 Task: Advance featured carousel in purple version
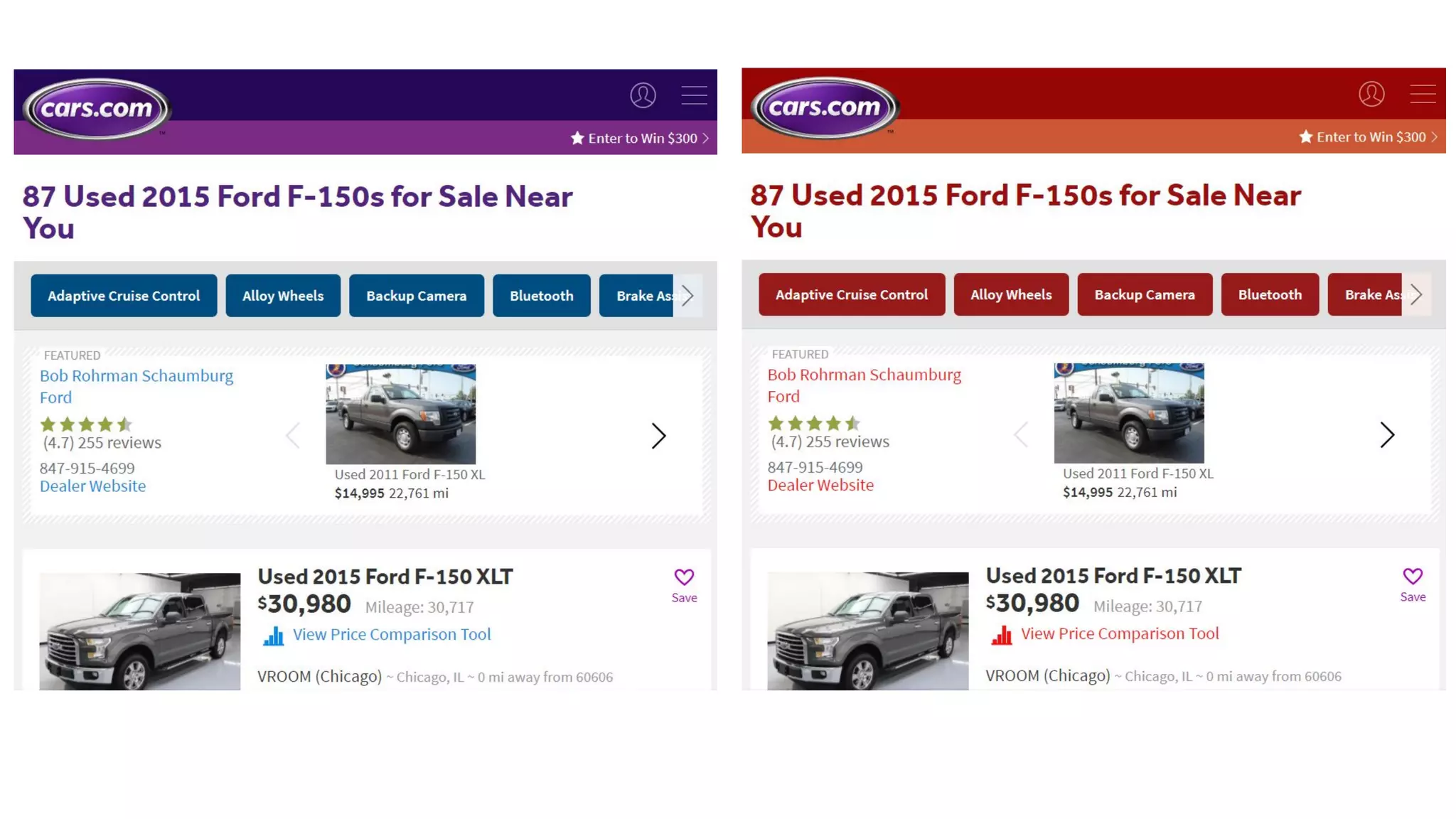click(x=658, y=436)
